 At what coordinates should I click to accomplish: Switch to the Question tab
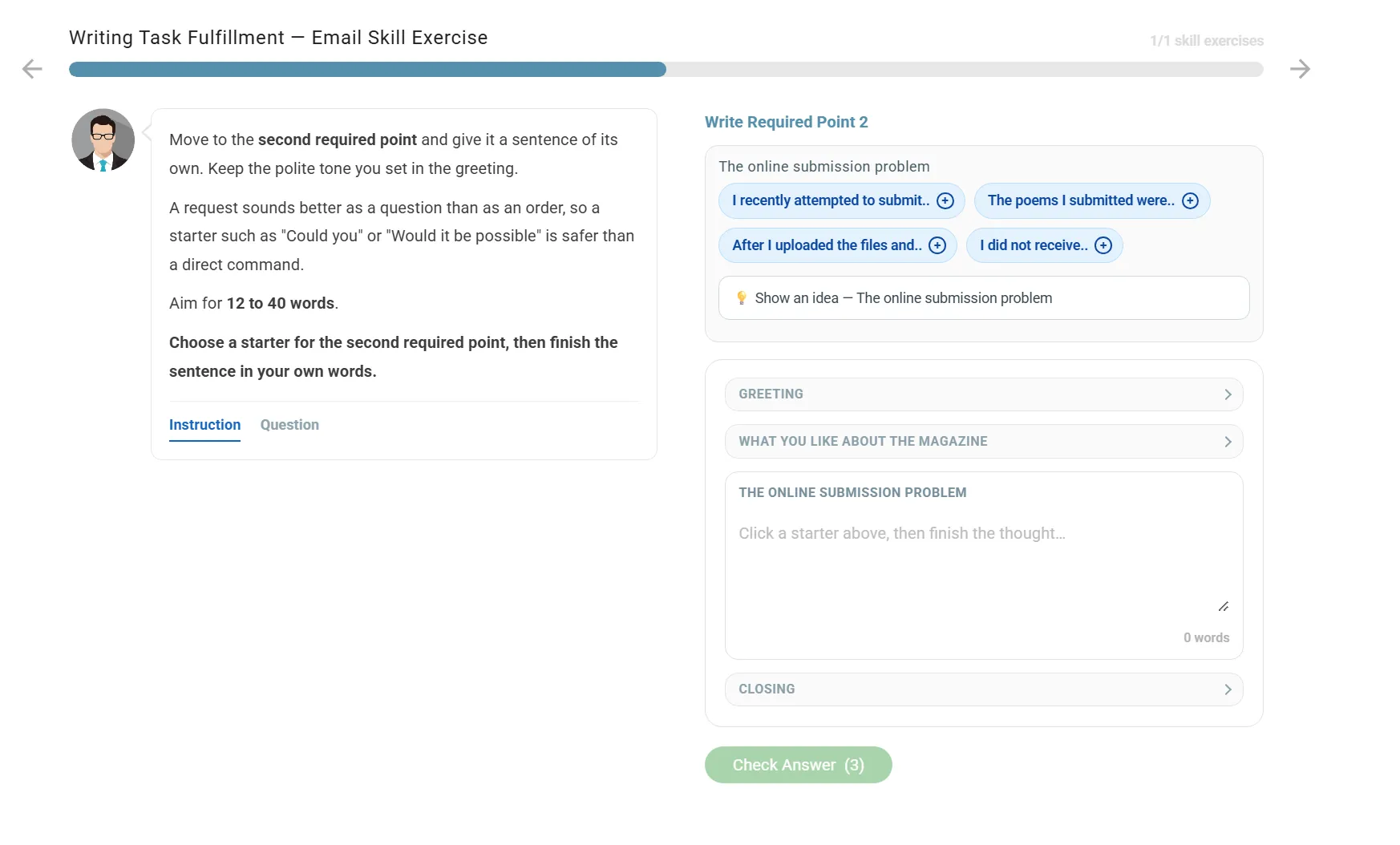(x=289, y=425)
